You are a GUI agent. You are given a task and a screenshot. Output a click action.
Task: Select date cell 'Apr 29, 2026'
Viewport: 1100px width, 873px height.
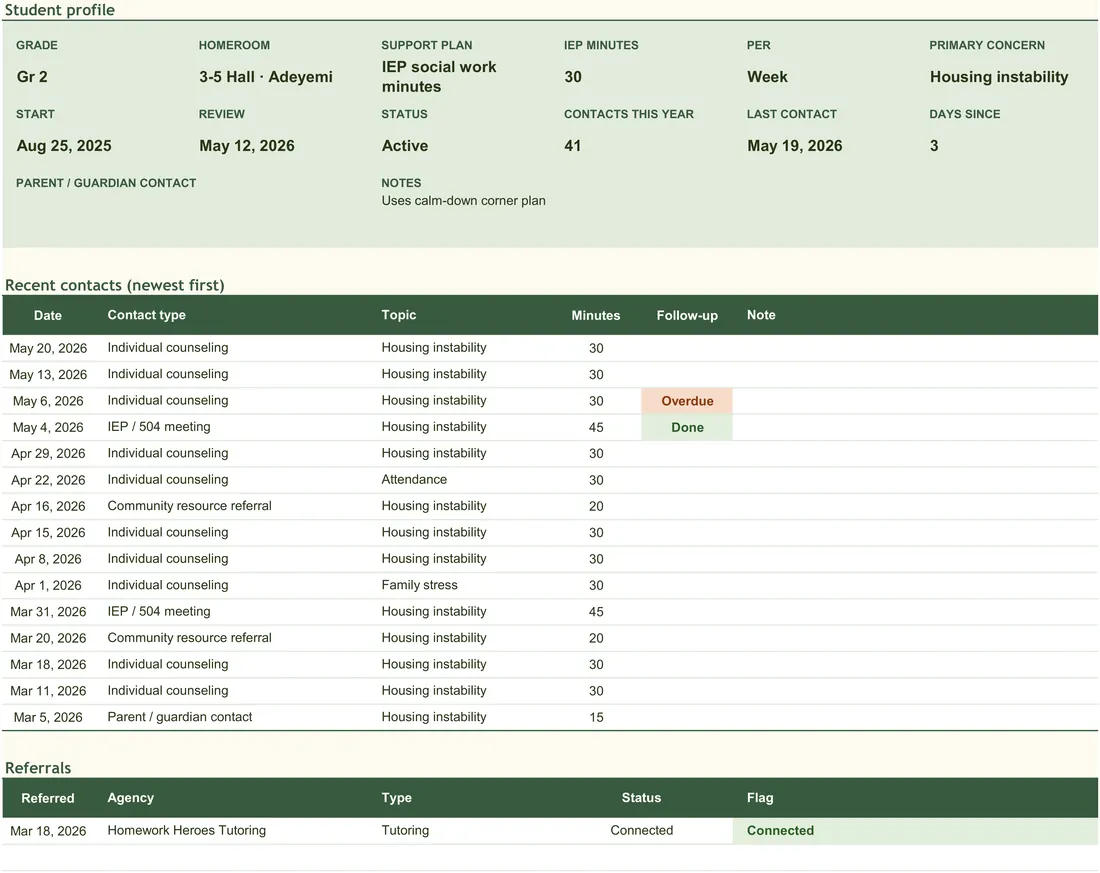48,453
